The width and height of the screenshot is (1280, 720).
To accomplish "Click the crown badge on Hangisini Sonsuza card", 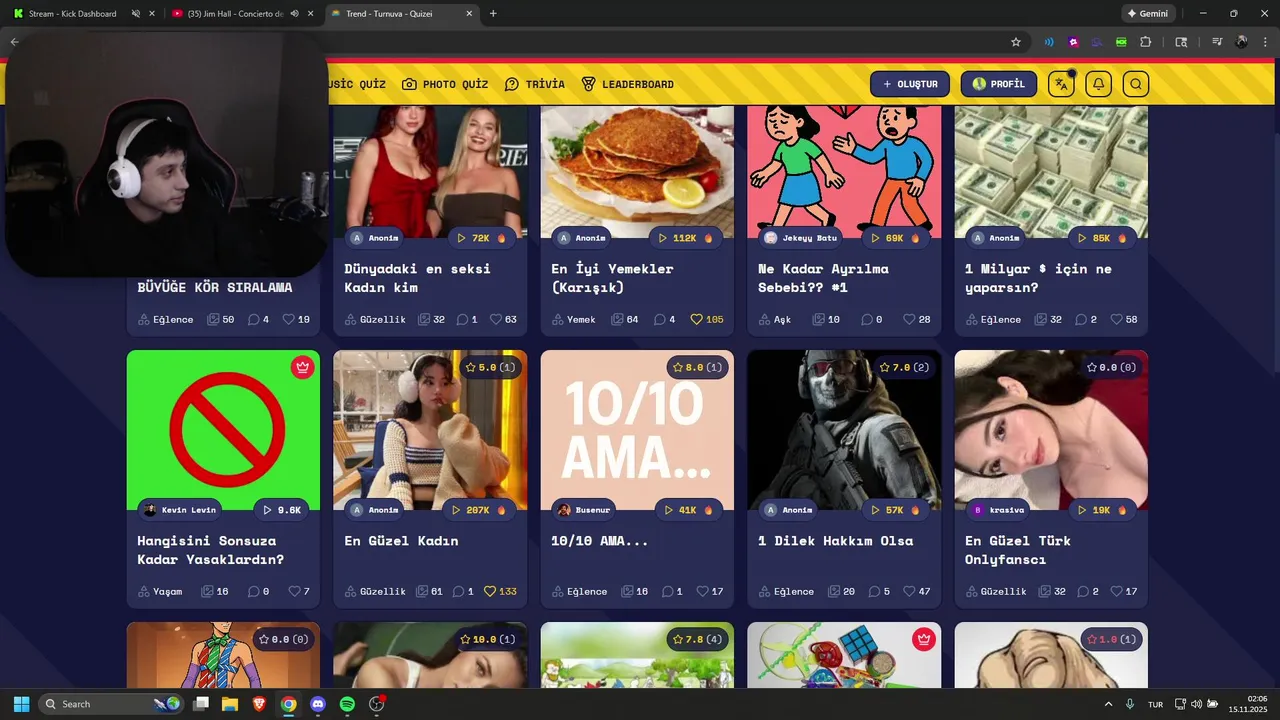I will (x=303, y=367).
